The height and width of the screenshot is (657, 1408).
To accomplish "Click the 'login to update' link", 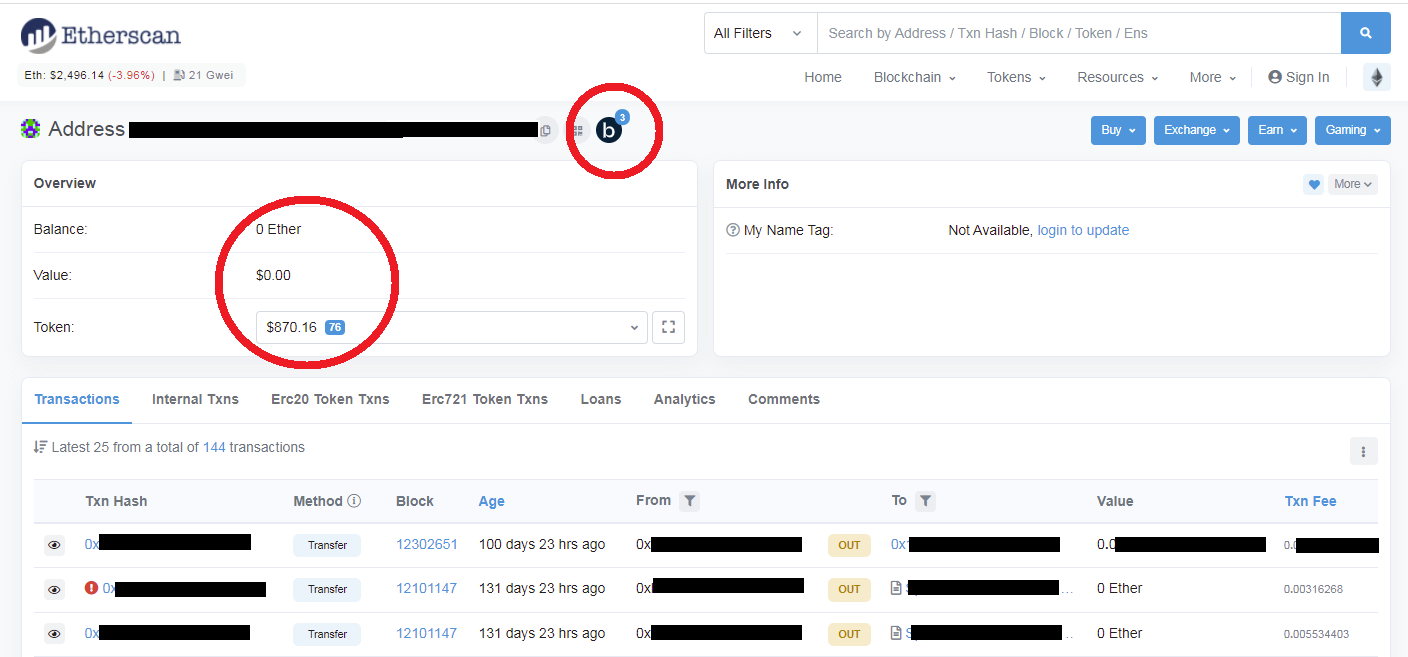I will [1083, 230].
